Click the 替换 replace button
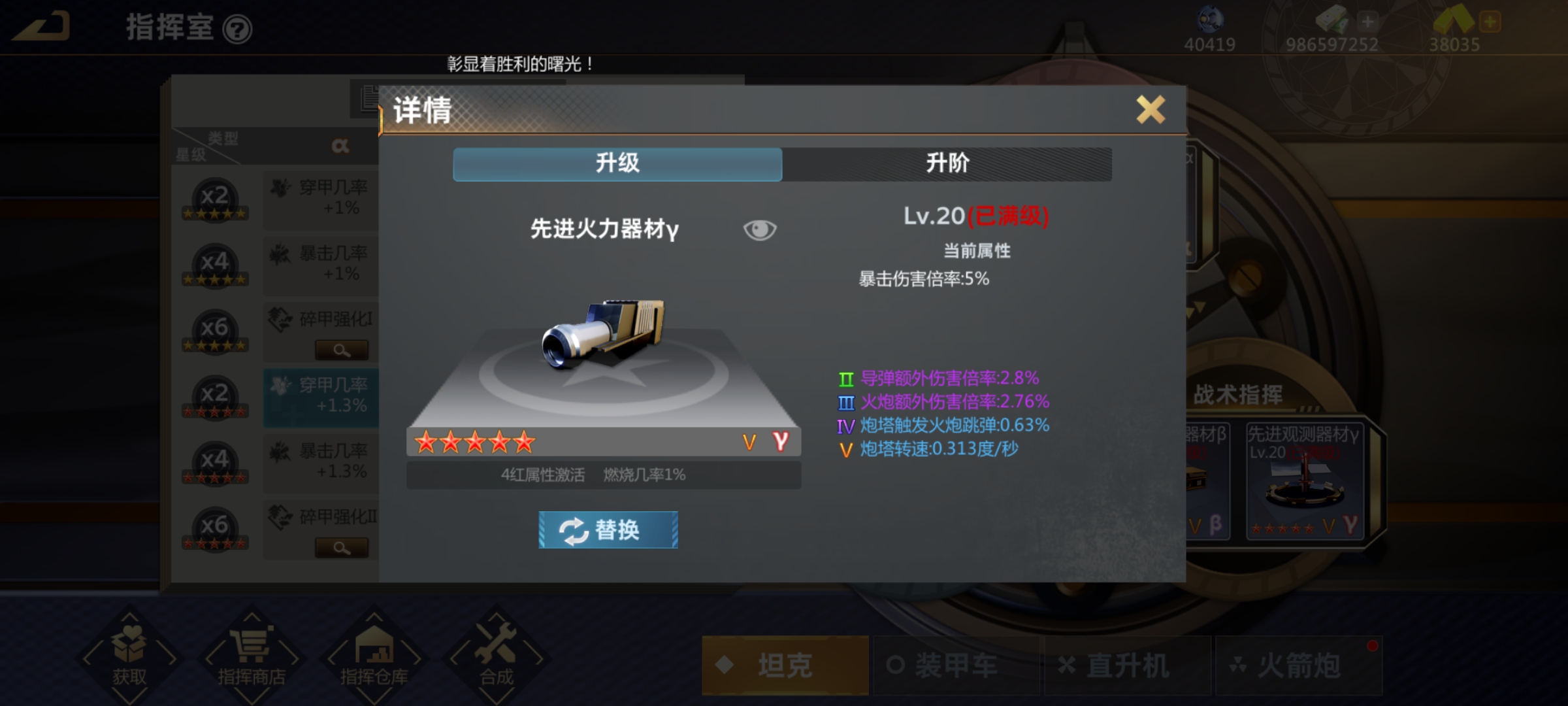 (x=608, y=529)
